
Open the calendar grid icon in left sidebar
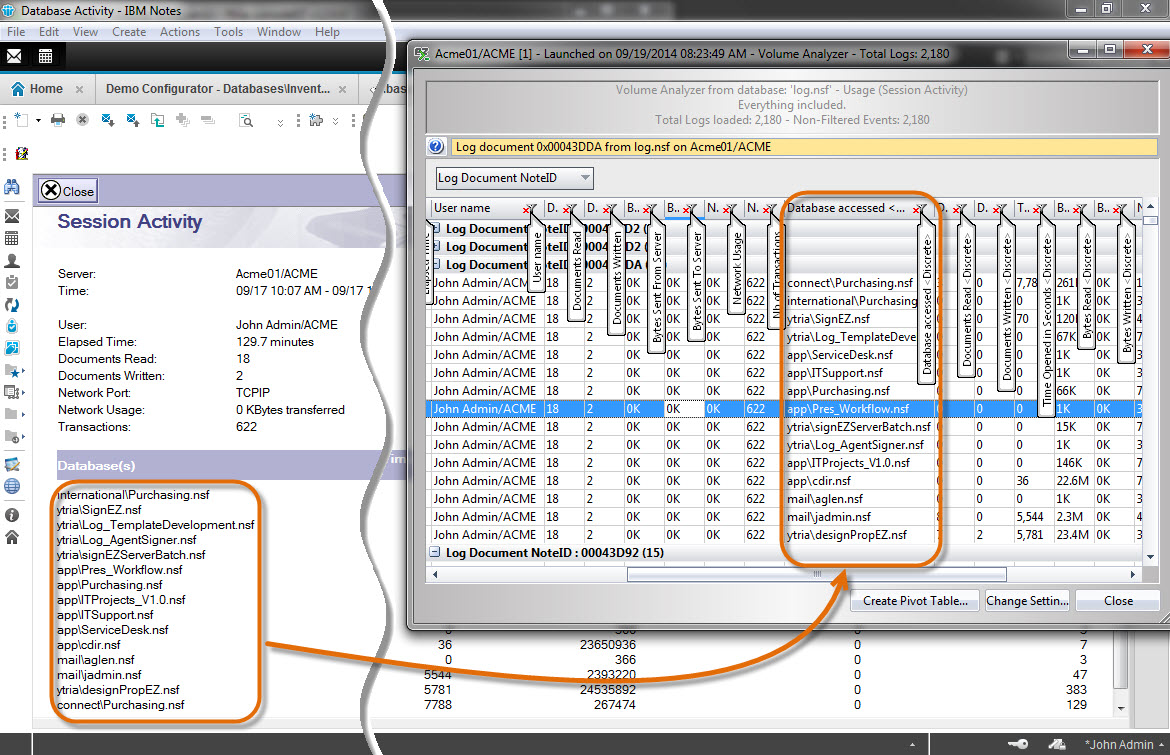point(12,239)
